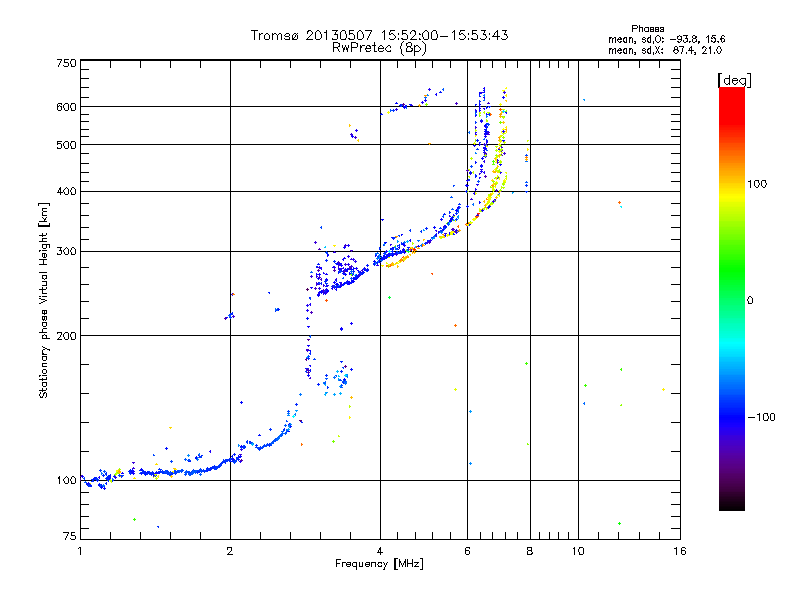Screen dimensions: 800x600
Task: Click the x-axis tick '4'
Action: click(380, 551)
